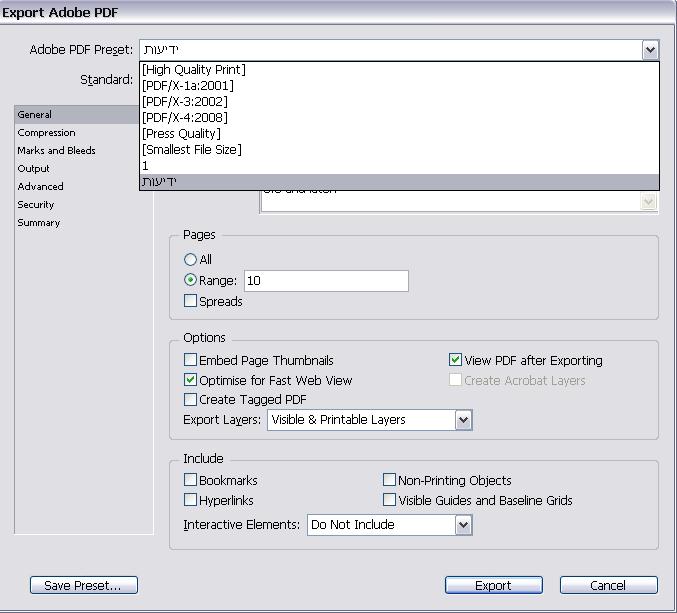Open the Summary category
Screen dimensions: 677x613
click(38, 223)
